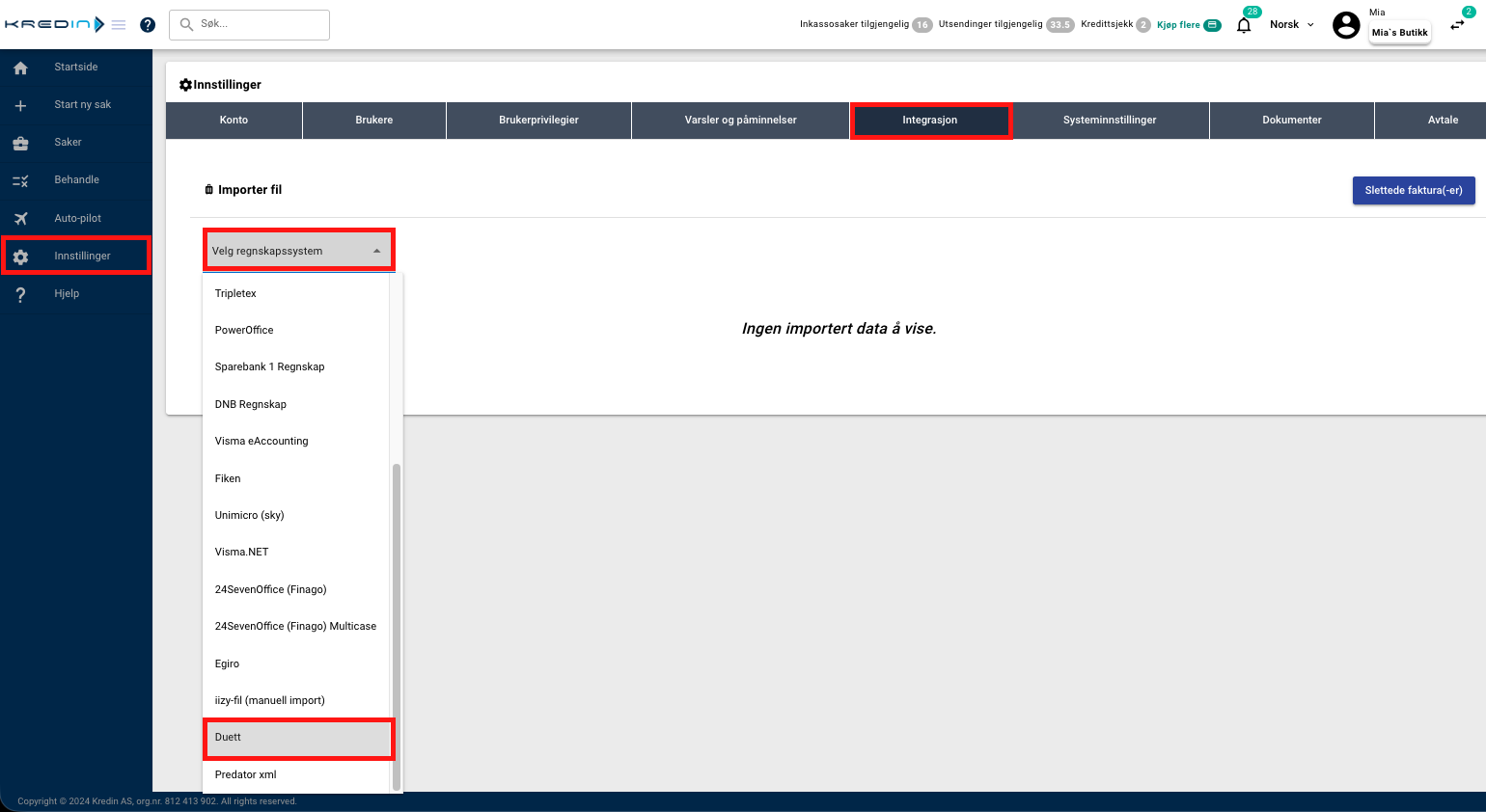This screenshot has width=1486, height=812.
Task: Open the Brukerprivilegier tab
Action: tap(538, 121)
